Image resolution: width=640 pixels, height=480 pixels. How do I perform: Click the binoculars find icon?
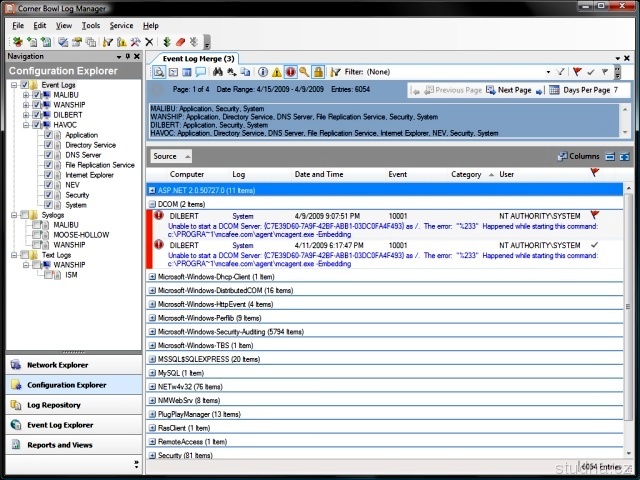click(x=217, y=72)
